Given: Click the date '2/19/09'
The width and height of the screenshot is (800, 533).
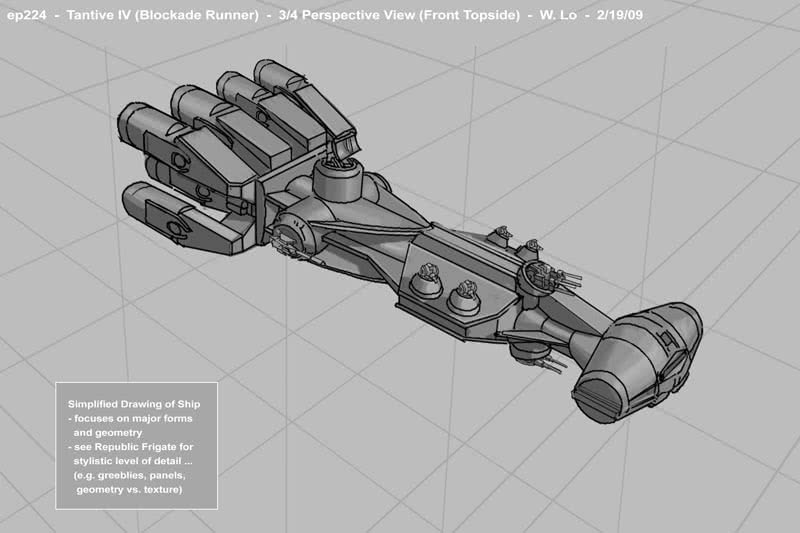Looking at the screenshot, I should 620,15.
